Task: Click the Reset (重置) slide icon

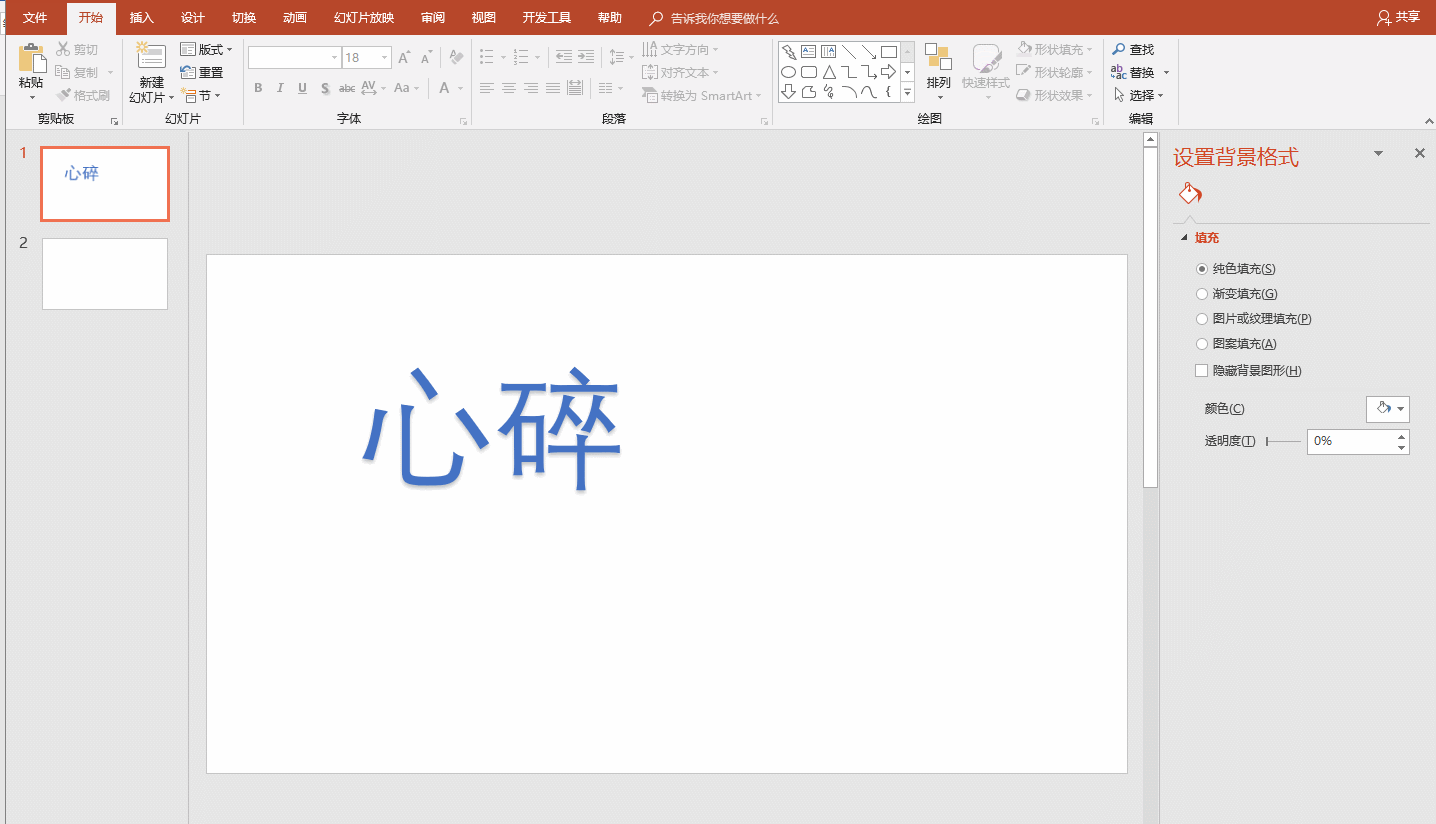Action: 188,72
